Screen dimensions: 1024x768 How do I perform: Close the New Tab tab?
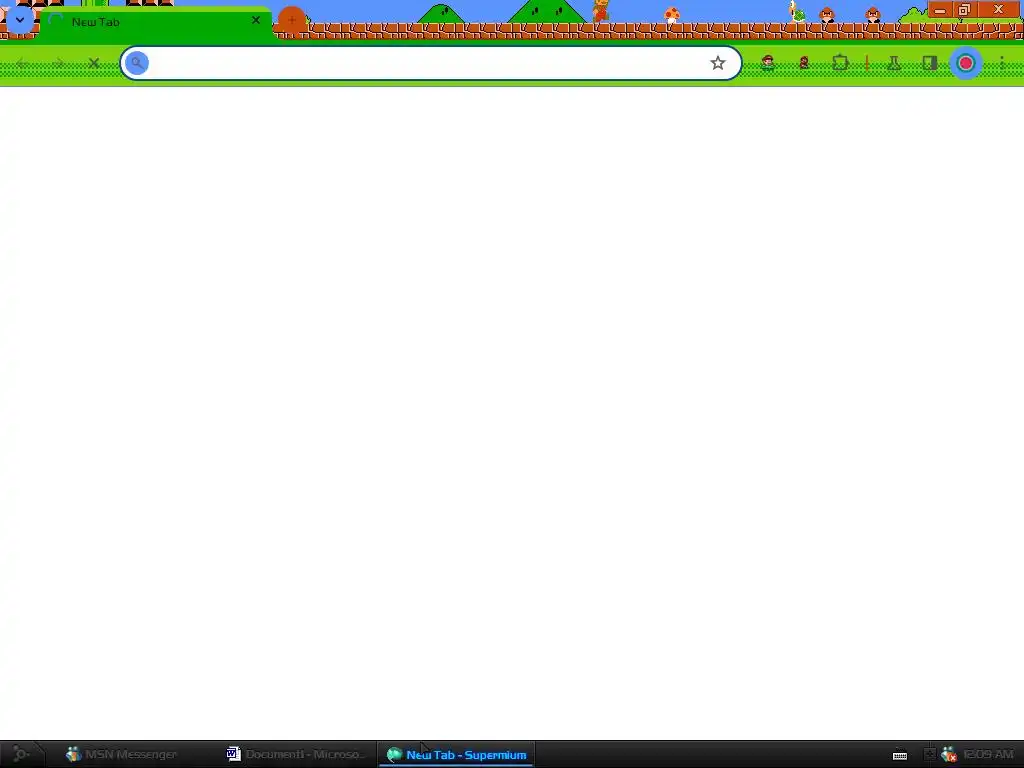[x=256, y=21]
